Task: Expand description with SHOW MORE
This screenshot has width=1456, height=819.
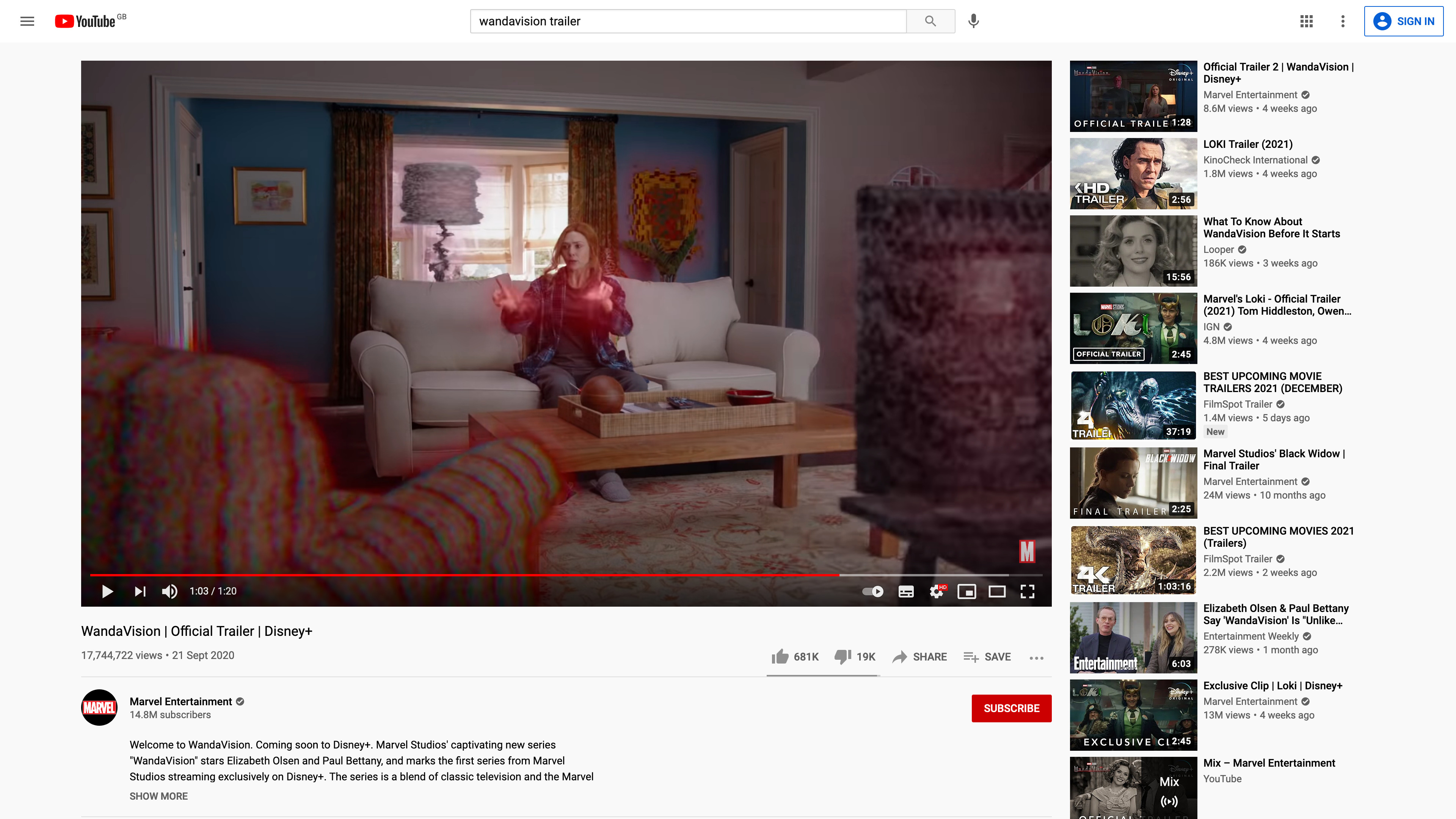Action: pyautogui.click(x=158, y=796)
